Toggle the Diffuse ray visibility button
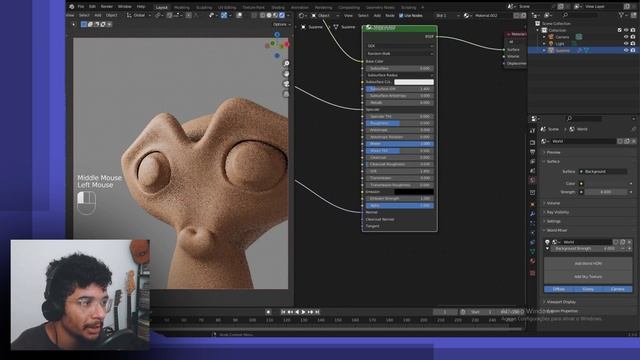Image resolution: width=640 pixels, height=360 pixels. 559,289
